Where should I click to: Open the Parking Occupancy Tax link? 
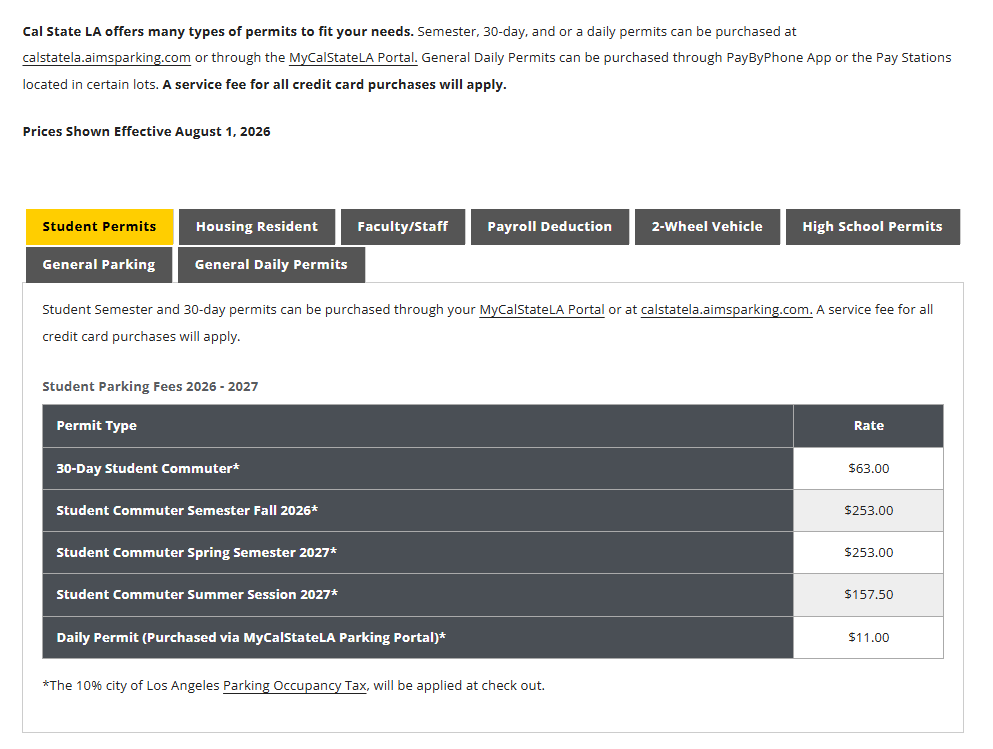coord(294,686)
